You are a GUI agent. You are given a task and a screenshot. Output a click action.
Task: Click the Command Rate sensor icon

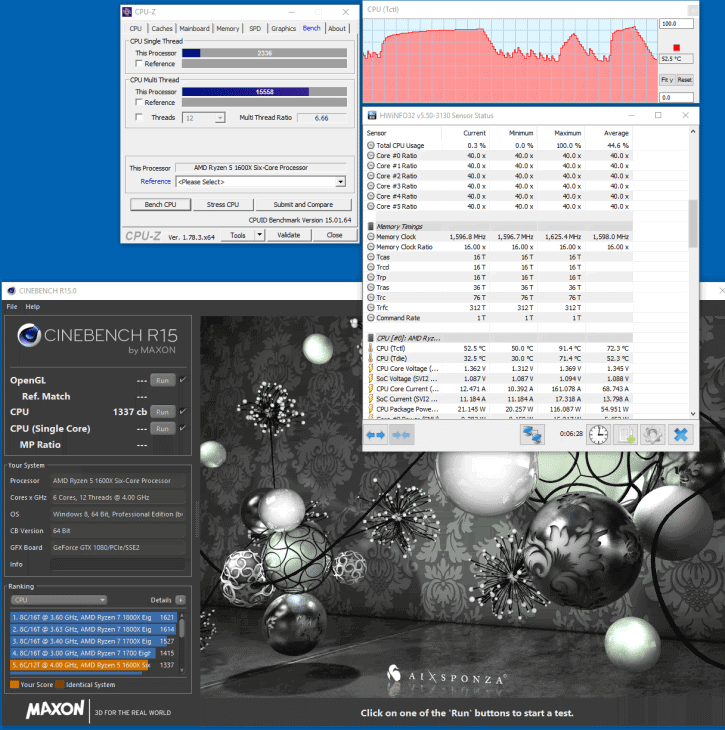371,318
